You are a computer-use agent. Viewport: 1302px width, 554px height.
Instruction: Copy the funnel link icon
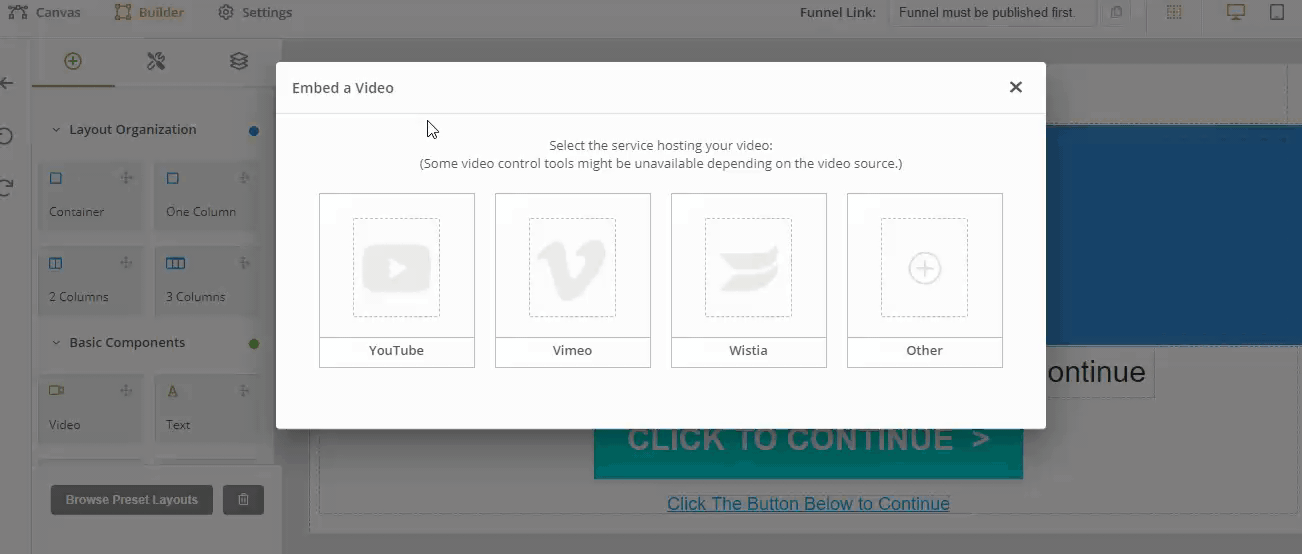coord(1117,12)
